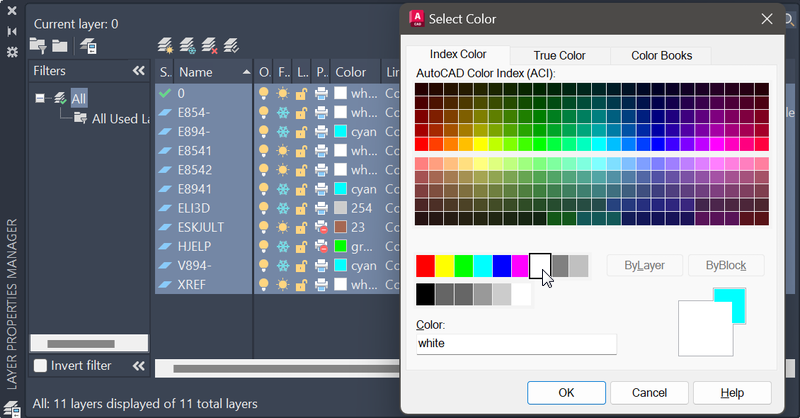Click the Help button
This screenshot has height=418, width=800.
click(732, 393)
